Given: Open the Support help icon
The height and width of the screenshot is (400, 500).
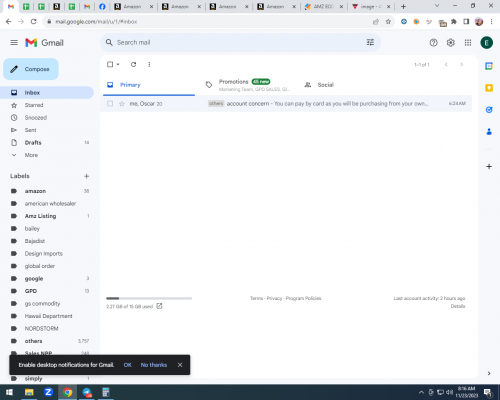Looking at the screenshot, I should coord(433,43).
